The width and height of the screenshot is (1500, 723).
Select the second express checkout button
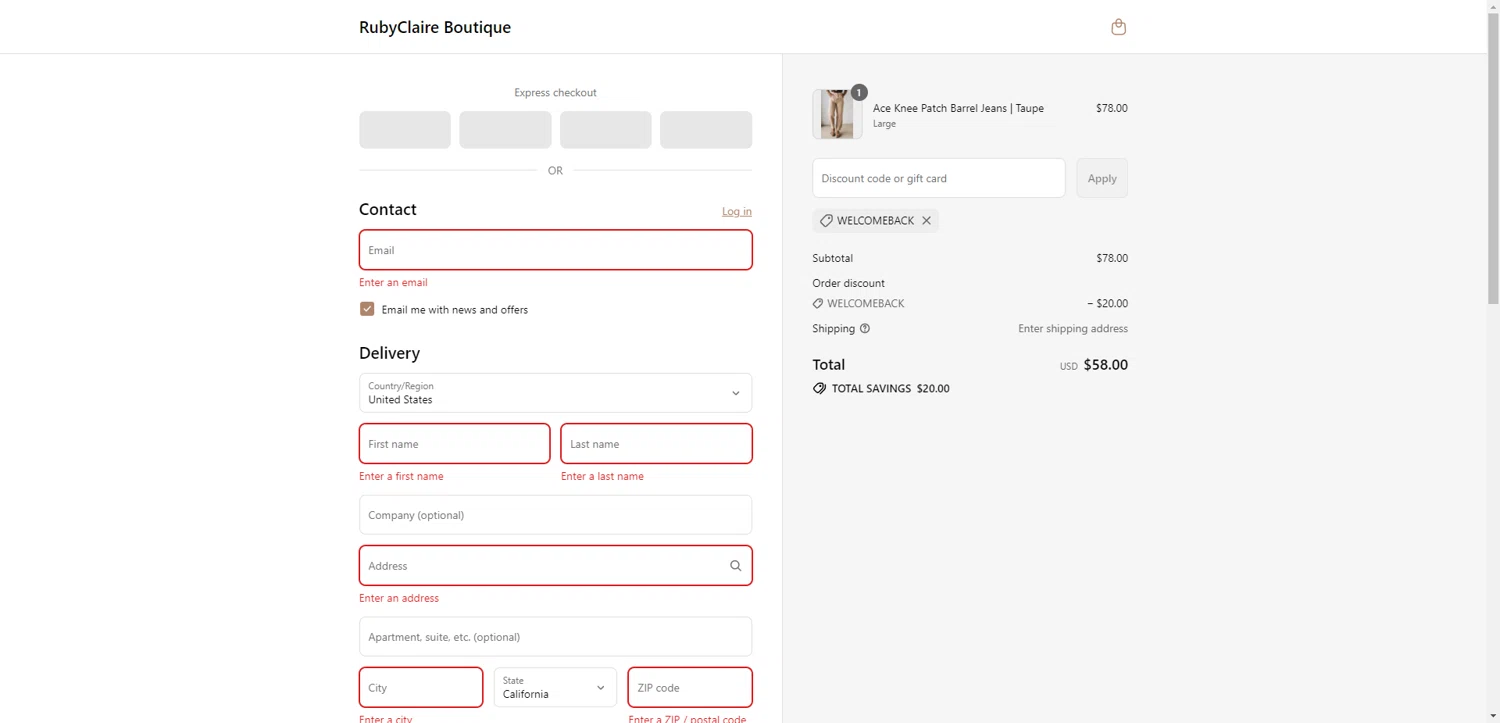505,130
